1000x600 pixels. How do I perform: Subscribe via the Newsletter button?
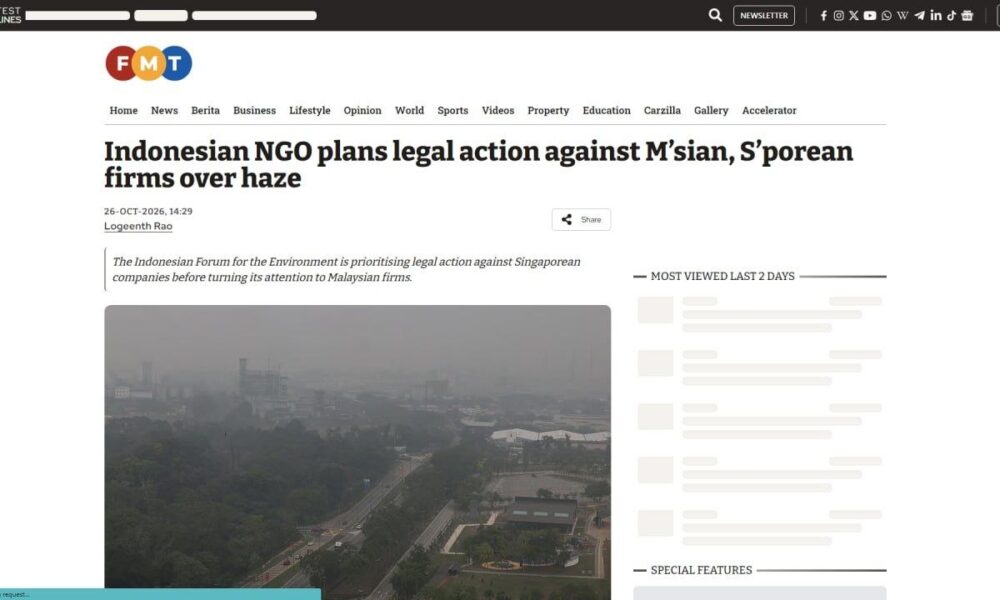pos(764,15)
